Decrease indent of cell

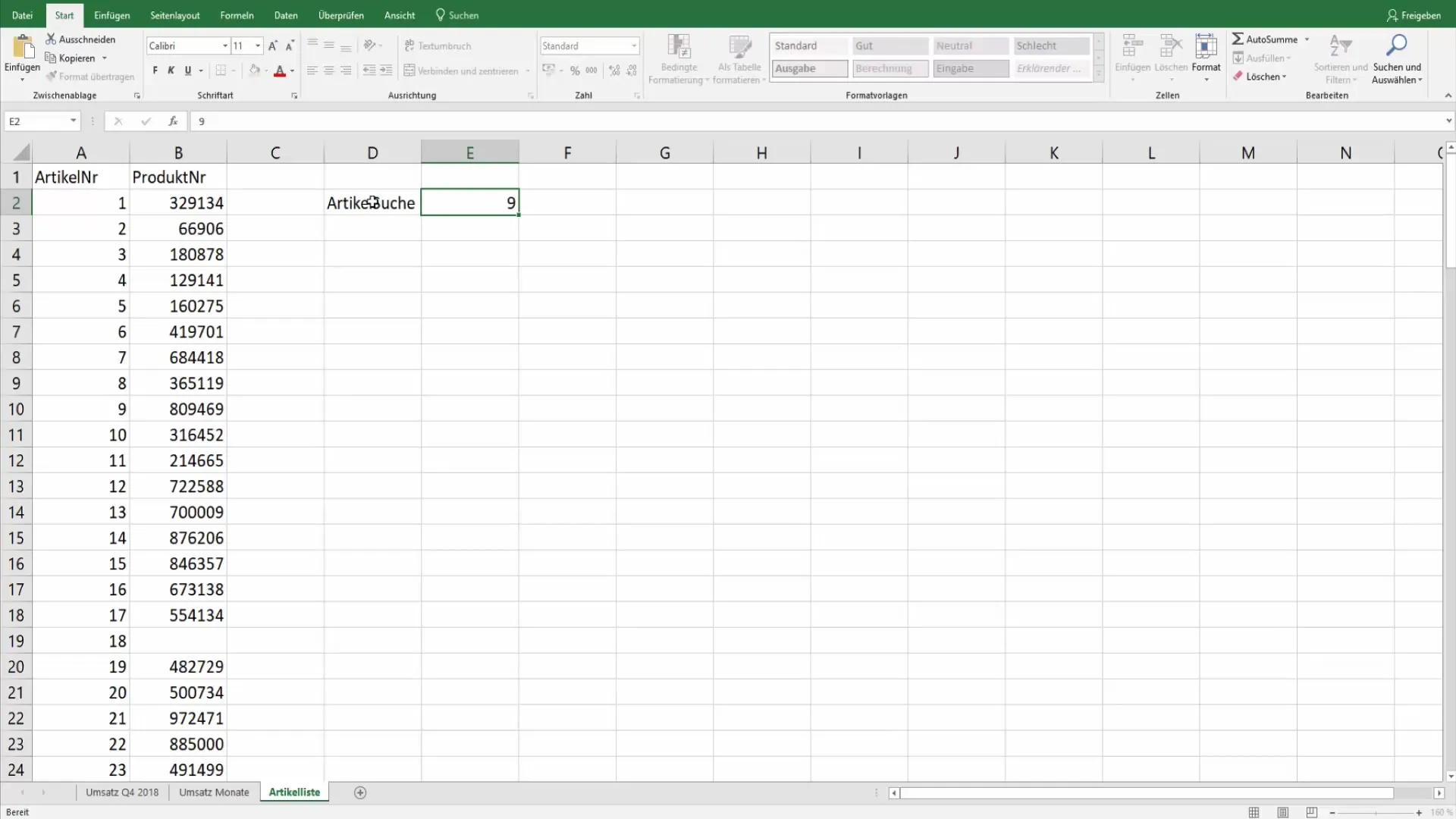coord(369,71)
